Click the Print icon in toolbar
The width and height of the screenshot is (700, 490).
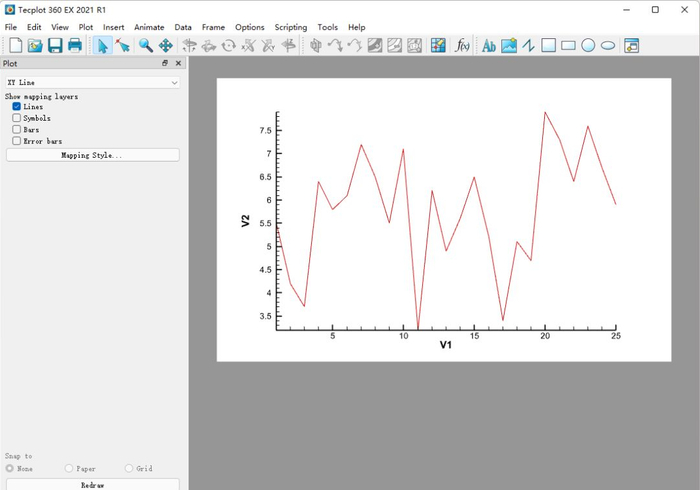click(75, 45)
